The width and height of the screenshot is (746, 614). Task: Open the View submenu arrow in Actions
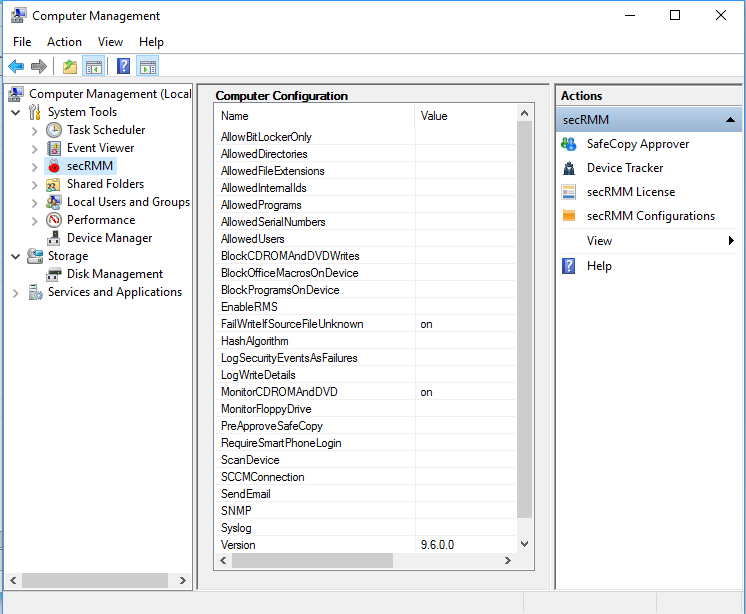click(x=731, y=241)
